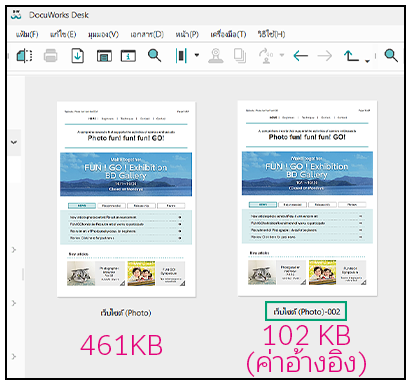Open the เอกสาร(D) menu
Image resolution: width=411 pixels, height=385 pixels.
pyautogui.click(x=147, y=34)
